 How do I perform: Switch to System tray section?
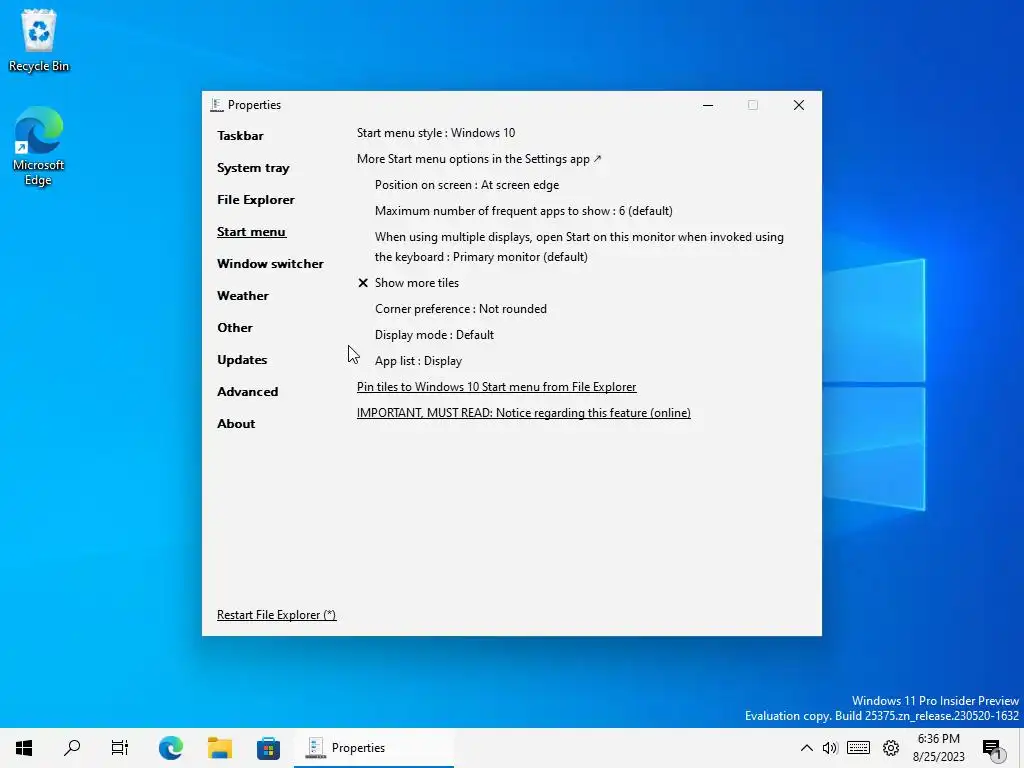point(253,168)
